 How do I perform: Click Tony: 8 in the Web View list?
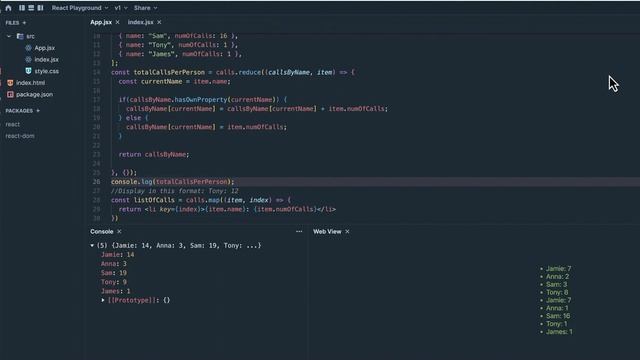[x=557, y=292]
